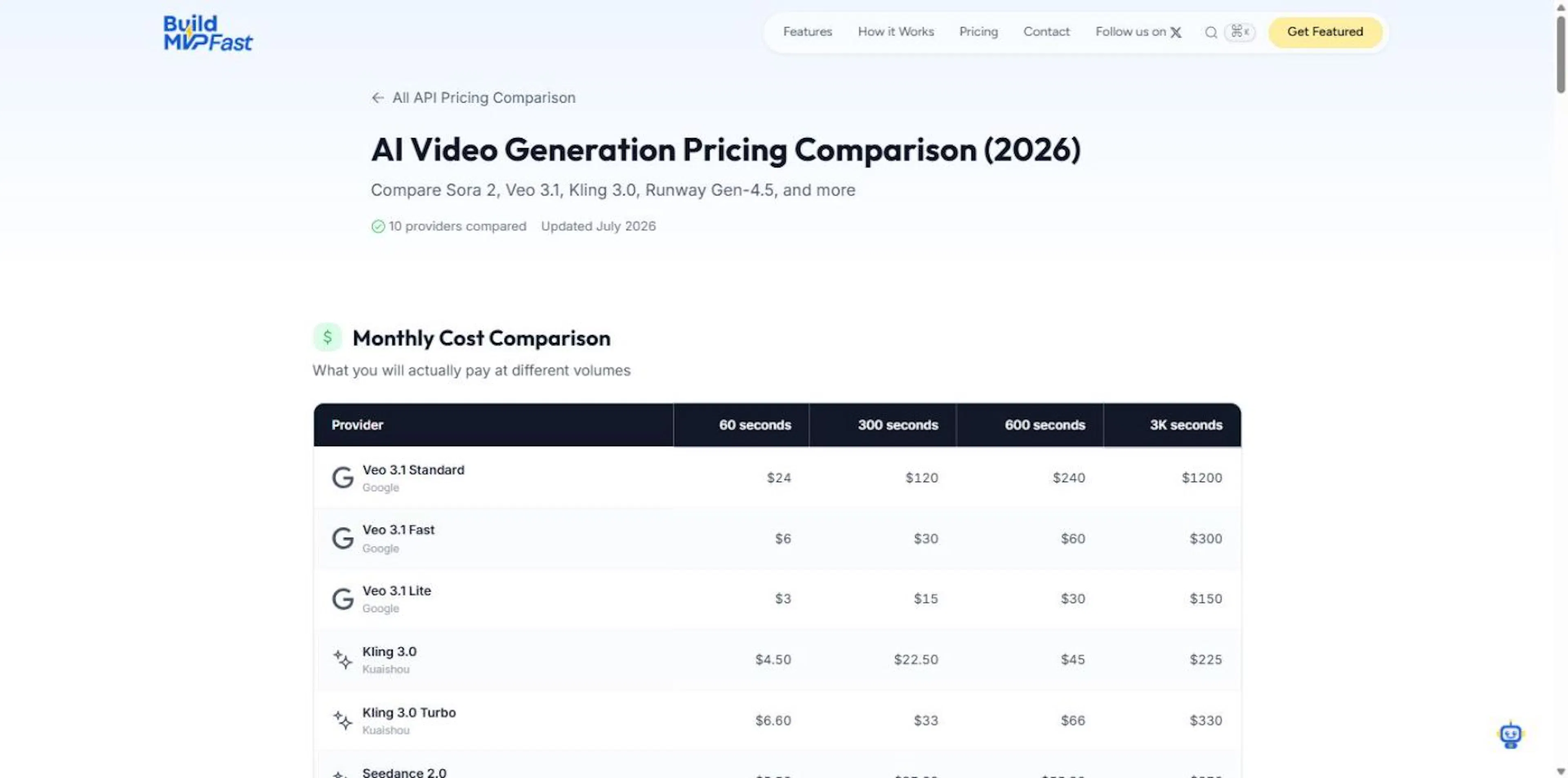Click the green dollar sign icon

click(x=327, y=337)
